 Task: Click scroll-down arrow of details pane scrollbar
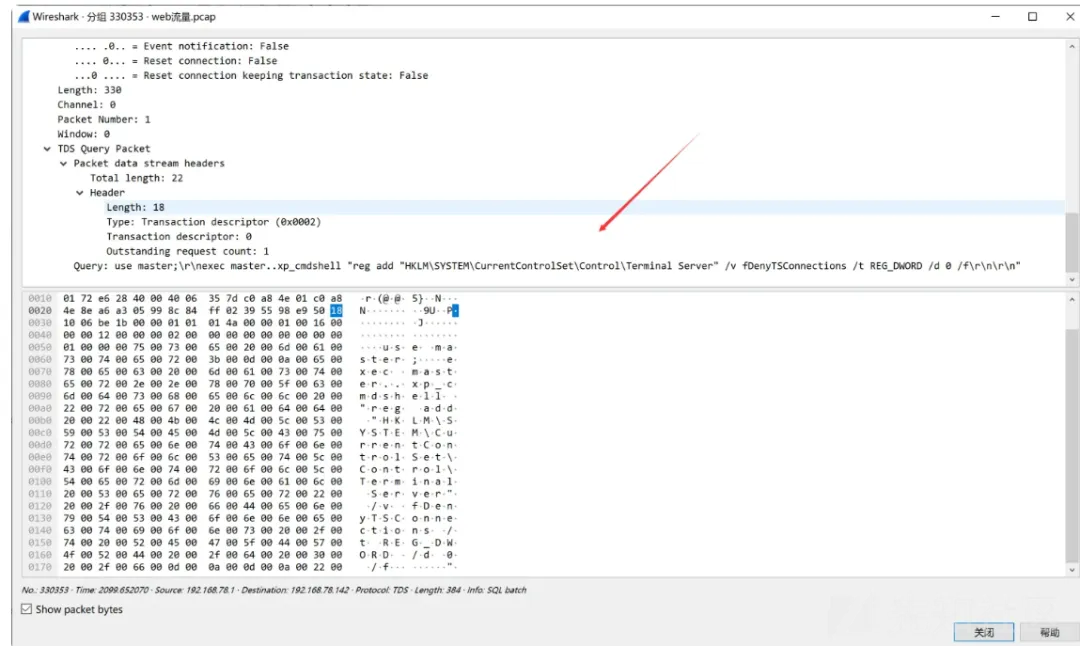click(1072, 280)
